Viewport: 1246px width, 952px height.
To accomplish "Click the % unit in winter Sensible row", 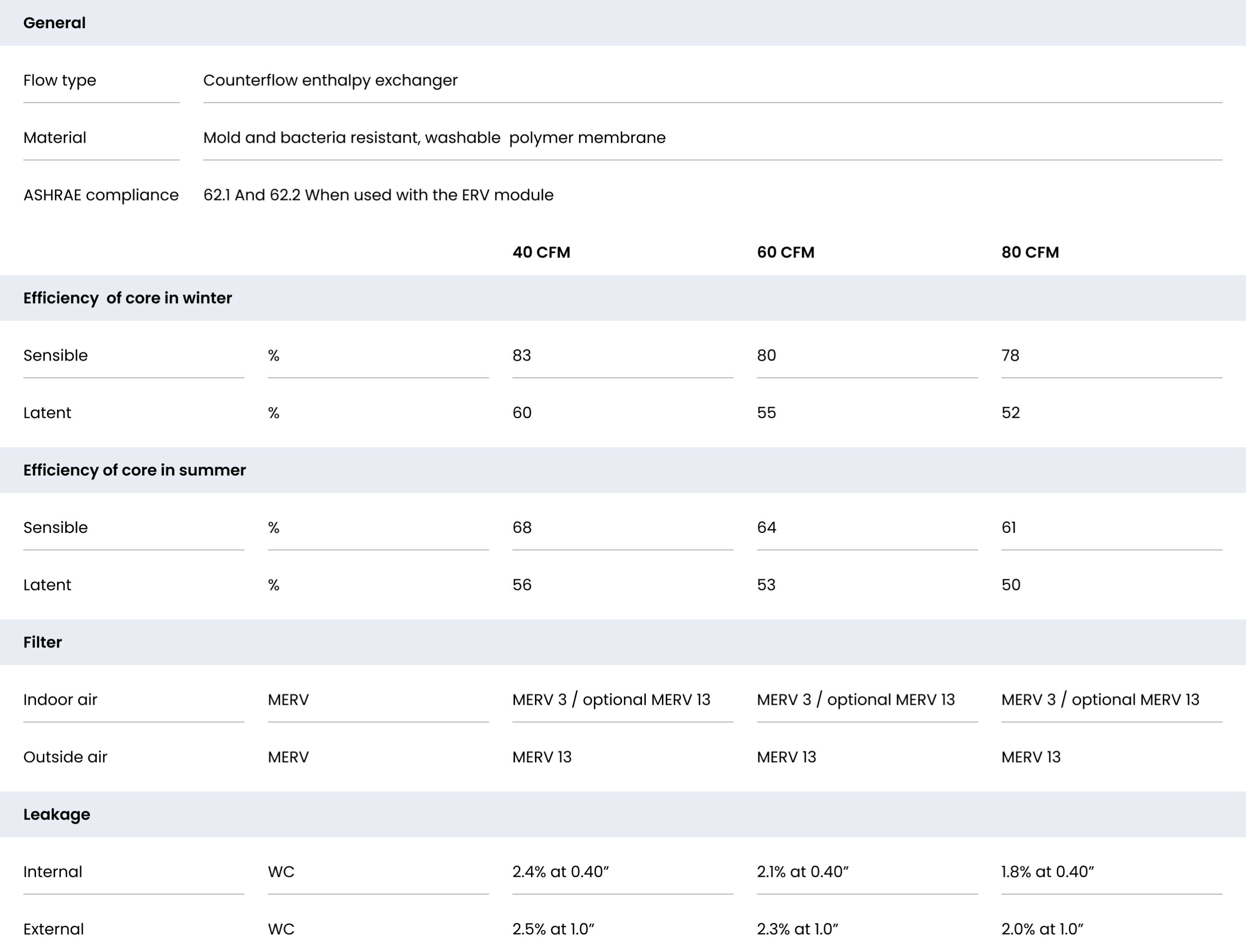I will (x=274, y=355).
